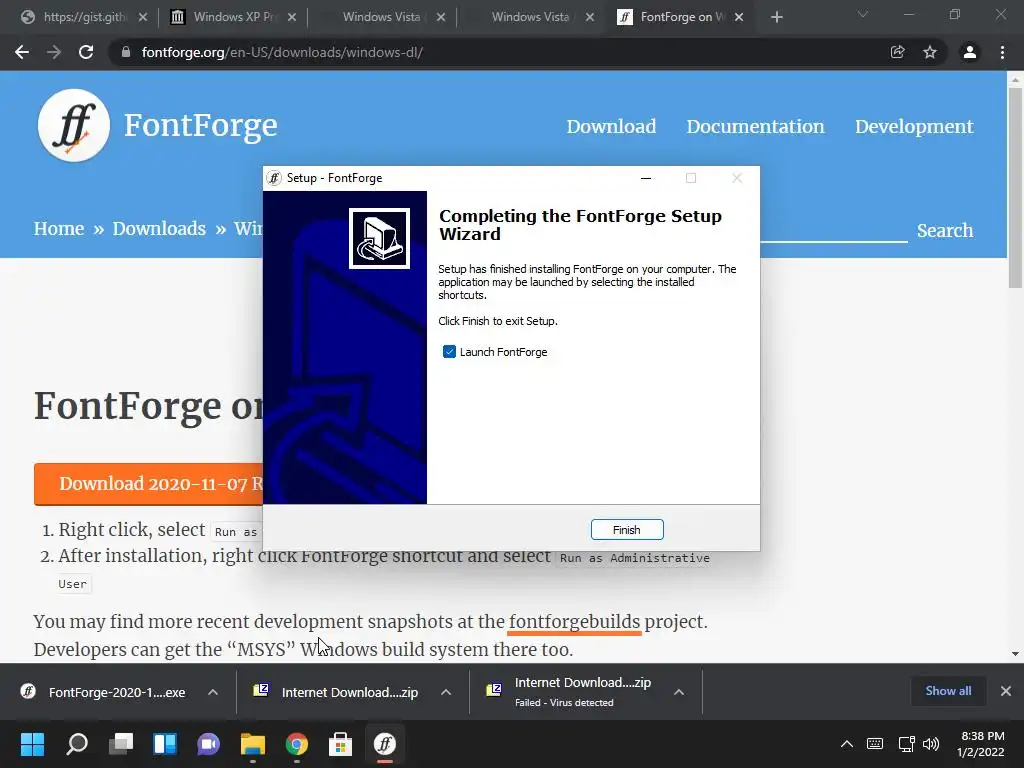Open Teams Chat from the taskbar
This screenshot has height=768, width=1024.
click(x=209, y=744)
